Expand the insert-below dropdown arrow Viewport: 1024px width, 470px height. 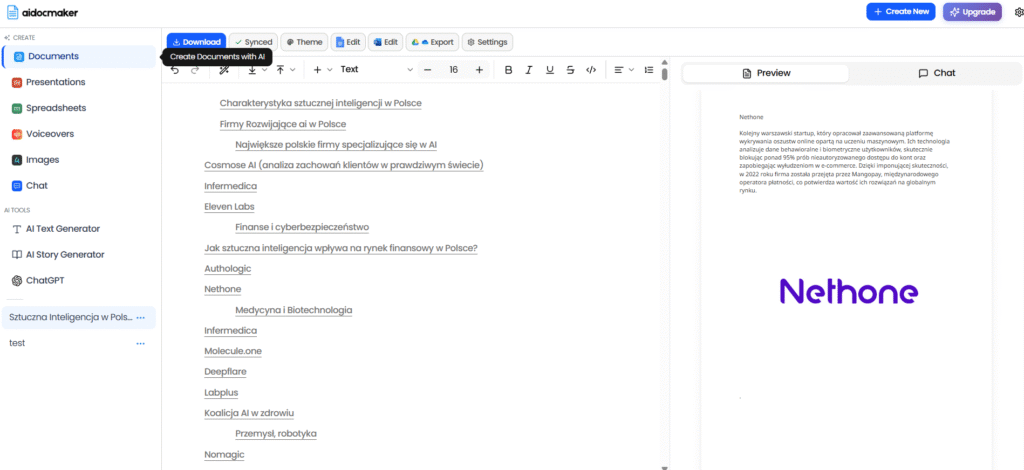pyautogui.click(x=264, y=70)
